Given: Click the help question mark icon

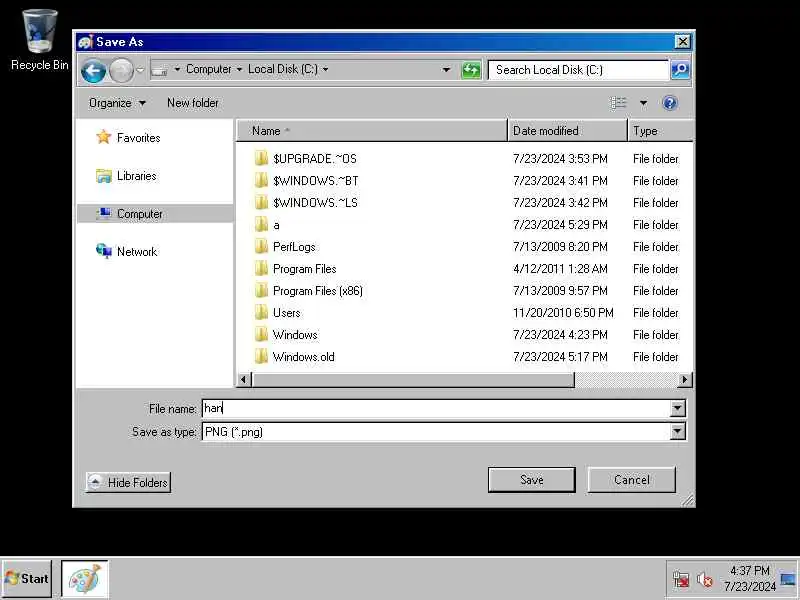Looking at the screenshot, I should click(669, 104).
